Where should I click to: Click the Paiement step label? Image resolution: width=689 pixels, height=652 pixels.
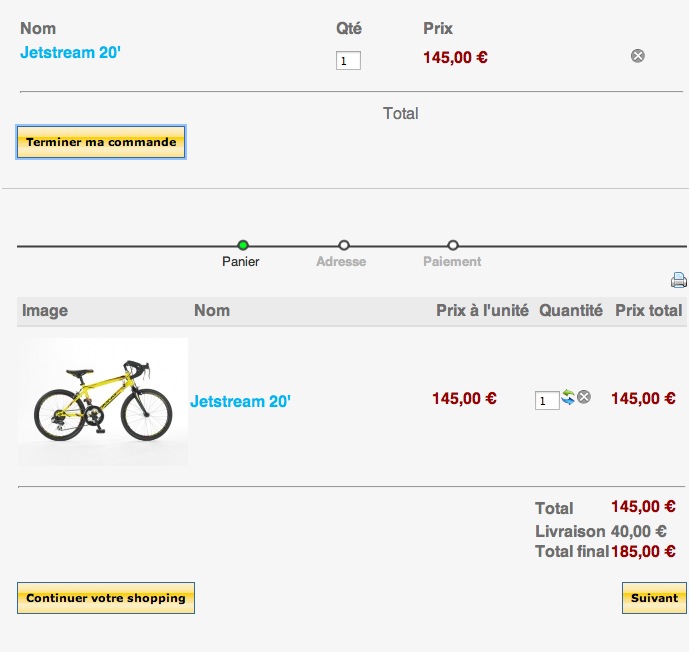452,261
